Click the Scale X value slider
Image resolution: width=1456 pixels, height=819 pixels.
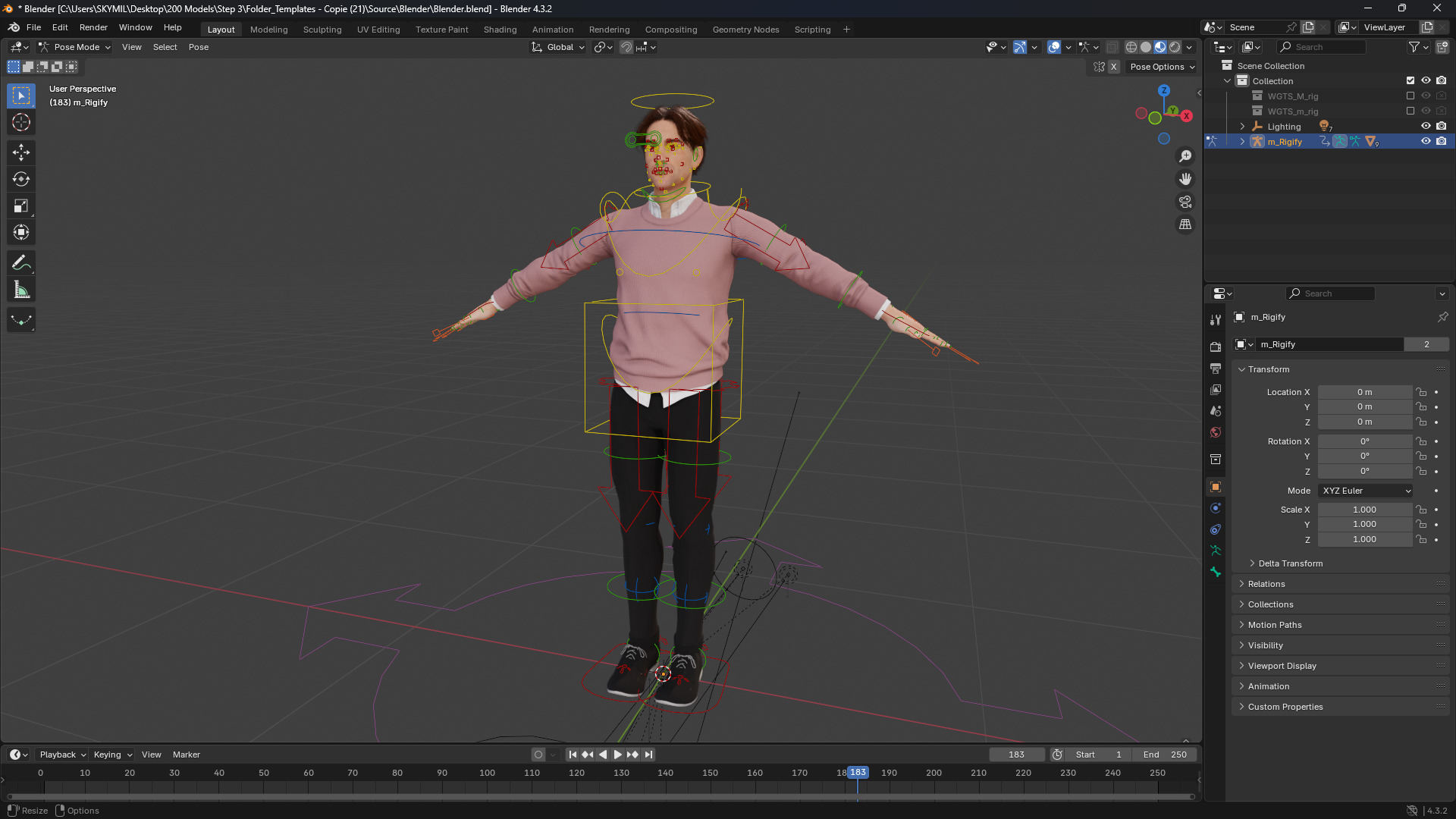pos(1364,510)
